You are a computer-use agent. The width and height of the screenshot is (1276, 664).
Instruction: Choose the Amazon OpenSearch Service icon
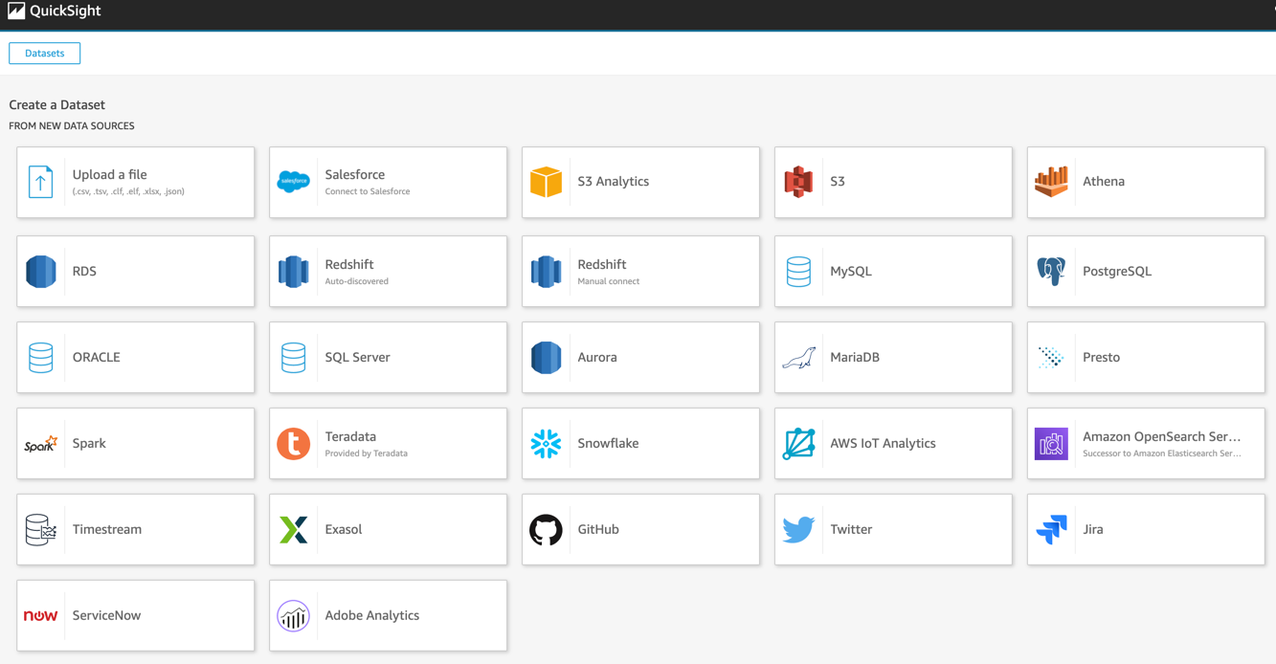[x=1051, y=444]
